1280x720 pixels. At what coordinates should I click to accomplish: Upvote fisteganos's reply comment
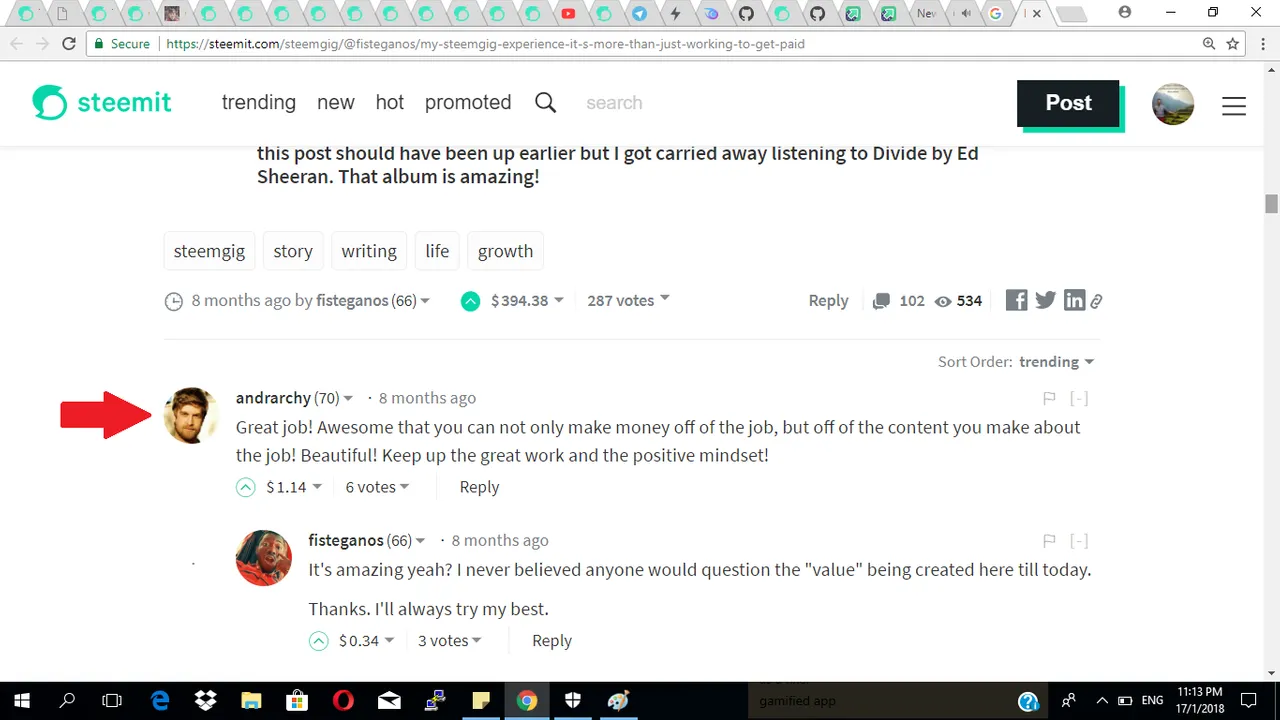[x=319, y=641]
